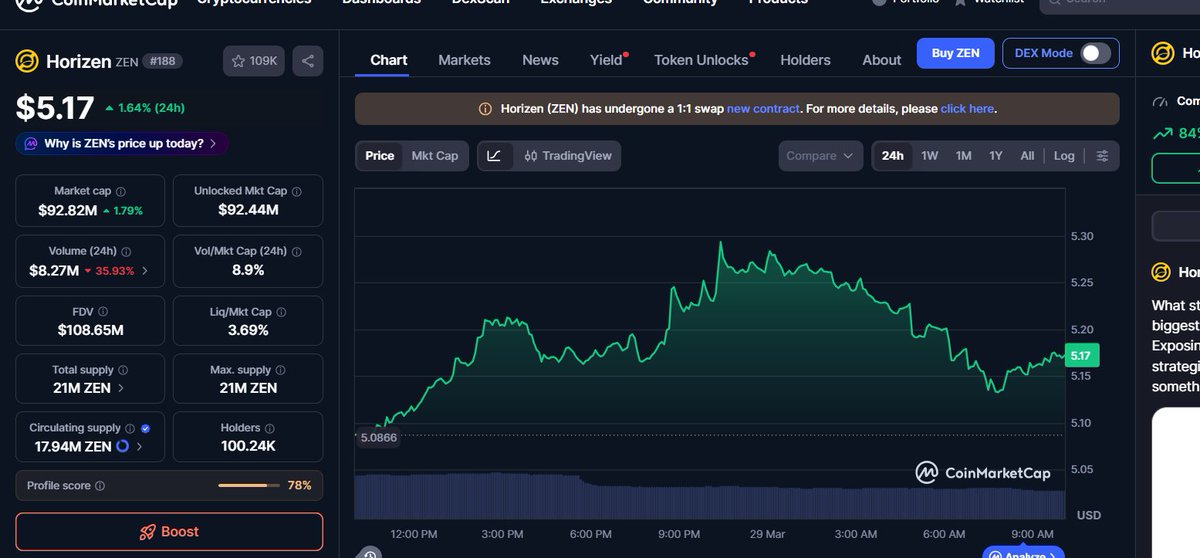
Task: Open the Markets tab
Action: click(x=465, y=60)
